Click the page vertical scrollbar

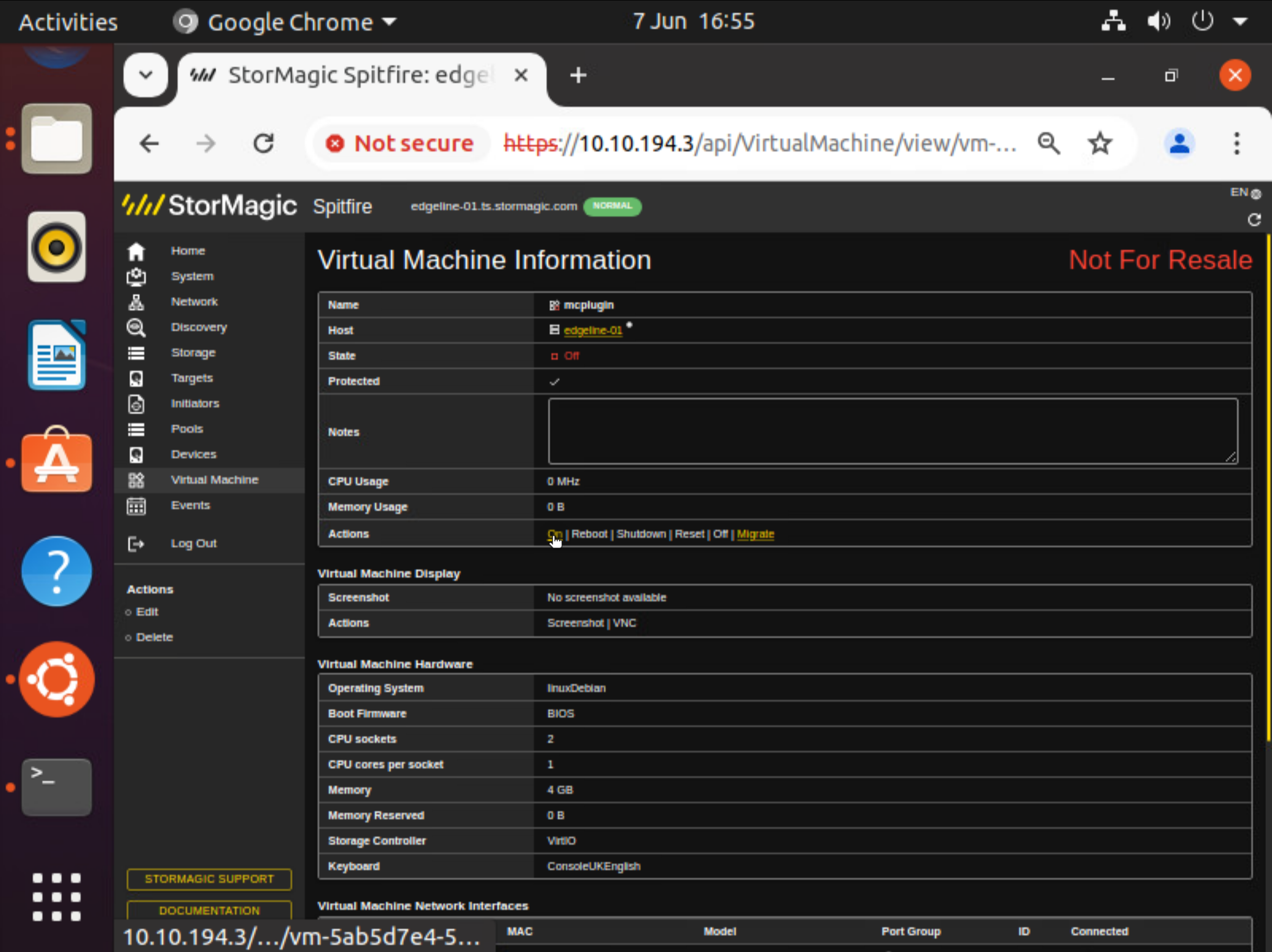pyautogui.click(x=1268, y=489)
